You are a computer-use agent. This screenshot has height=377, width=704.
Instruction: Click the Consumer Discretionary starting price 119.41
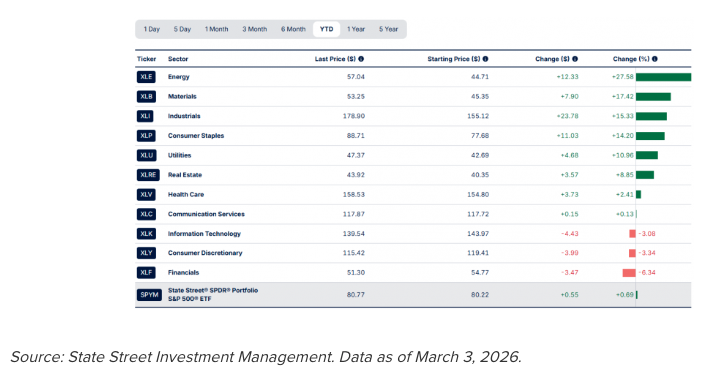pos(478,253)
